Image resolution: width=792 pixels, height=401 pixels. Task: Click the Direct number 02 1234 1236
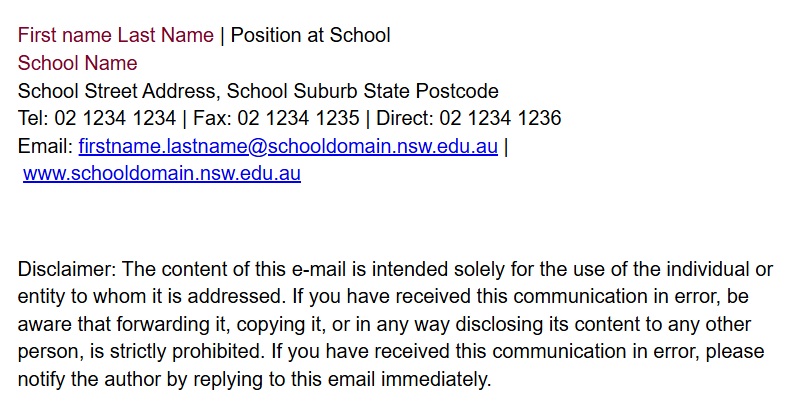click(x=500, y=119)
